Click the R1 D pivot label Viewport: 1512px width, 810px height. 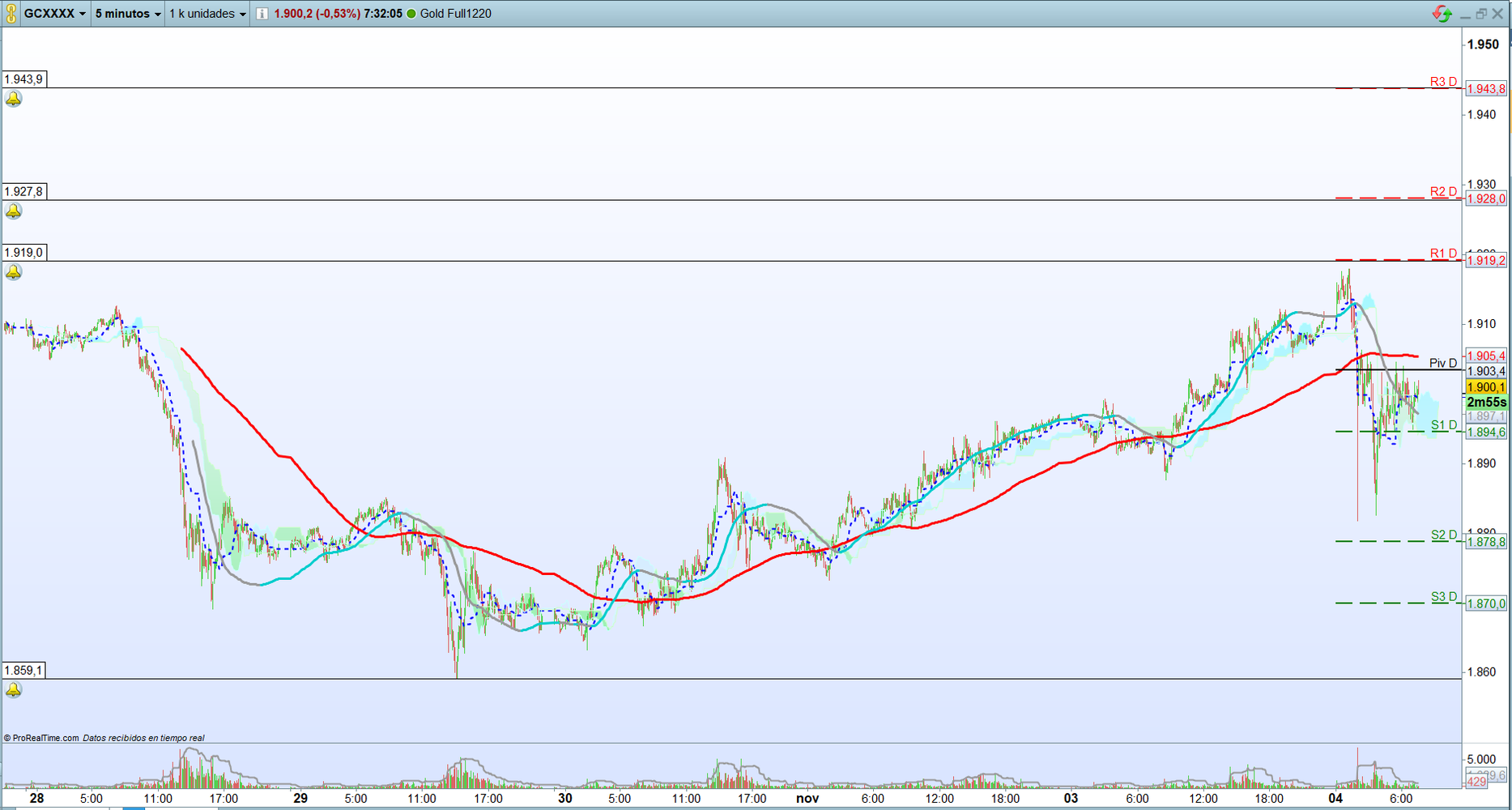click(1443, 254)
